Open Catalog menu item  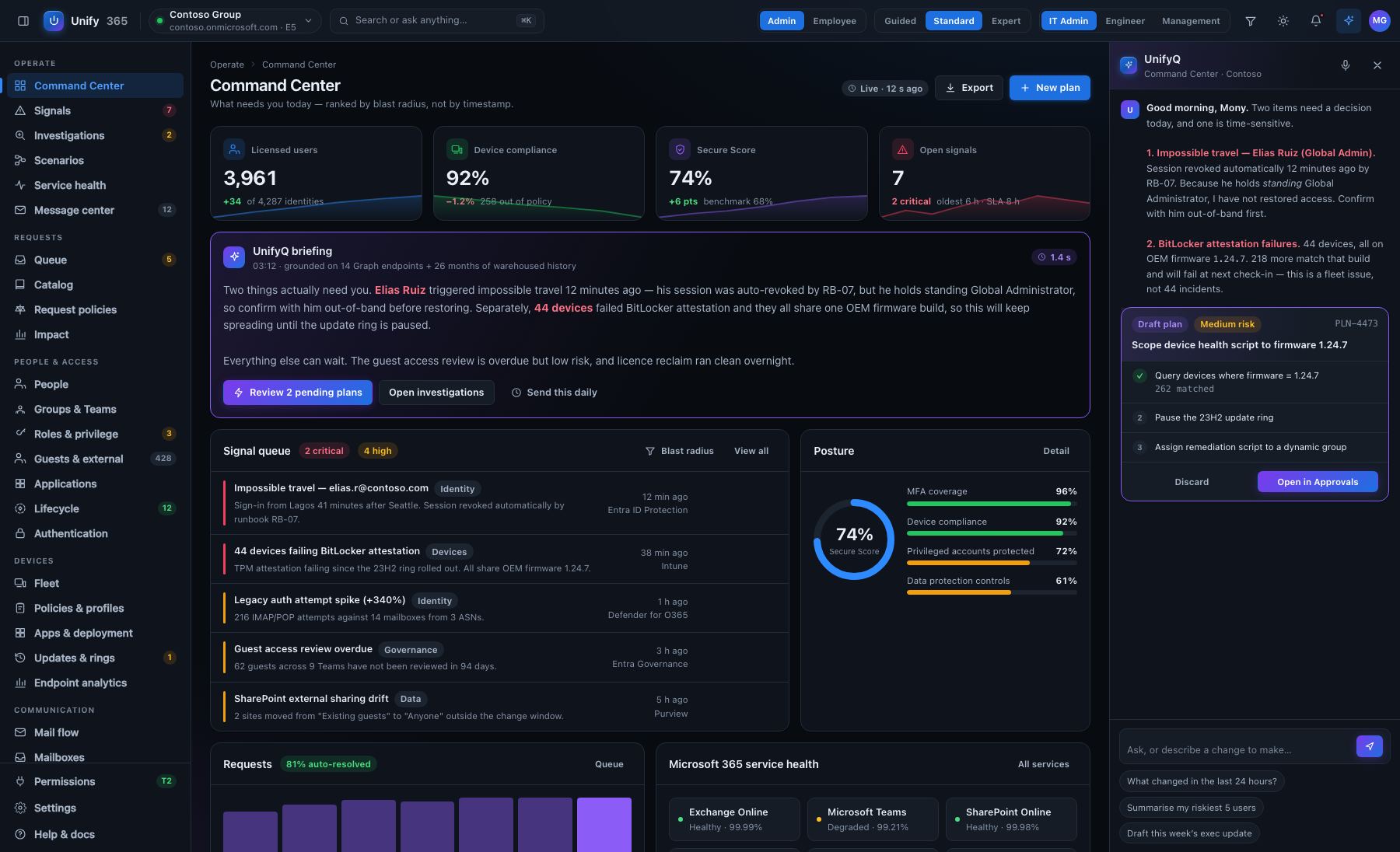[95, 285]
